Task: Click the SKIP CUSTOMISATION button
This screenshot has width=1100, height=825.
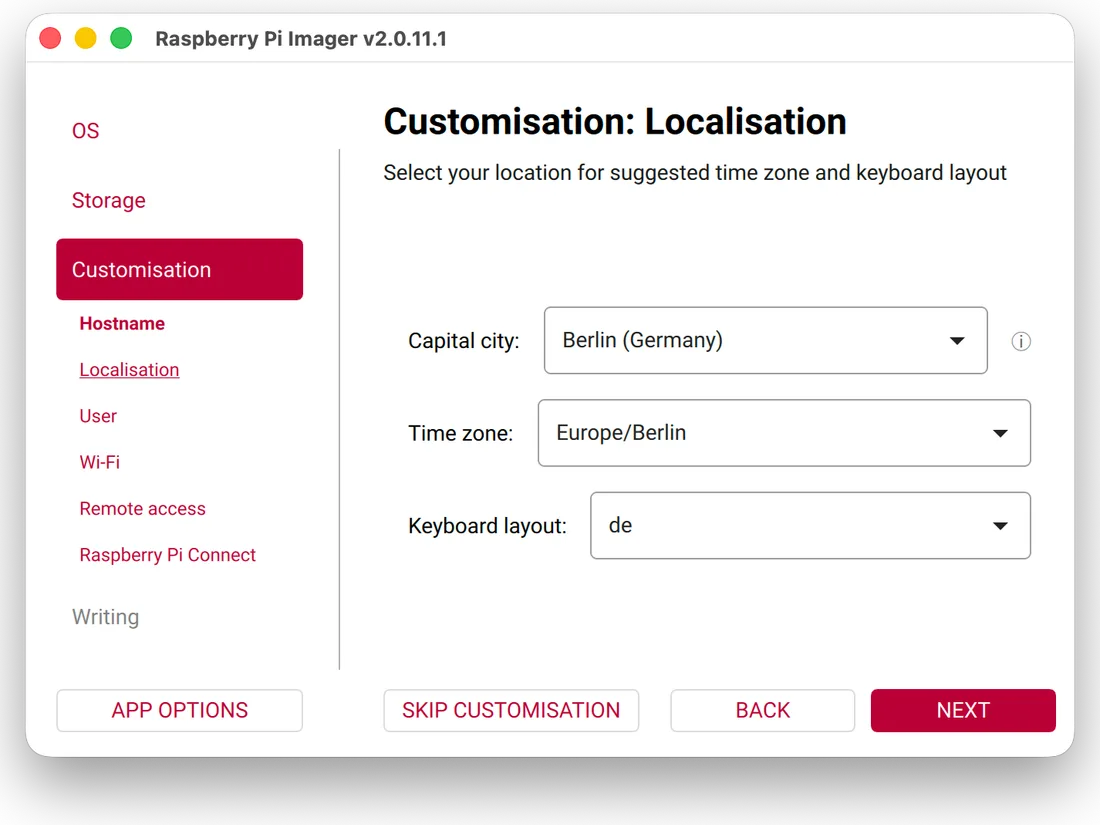Action: point(511,711)
